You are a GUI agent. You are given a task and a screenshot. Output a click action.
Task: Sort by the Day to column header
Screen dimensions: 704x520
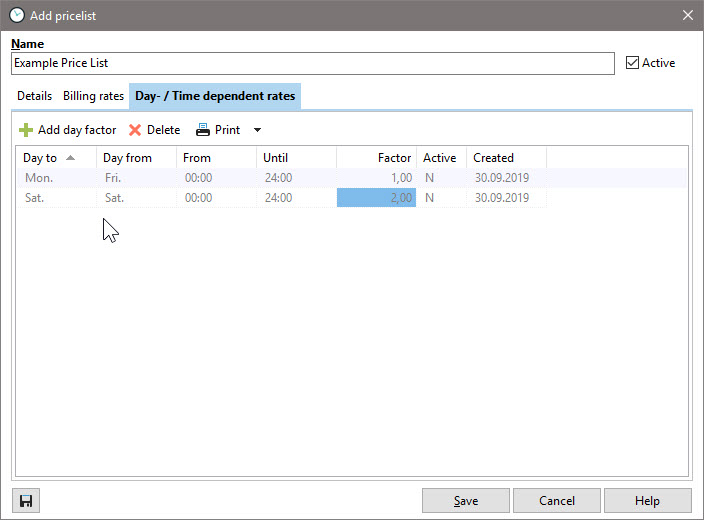(48, 158)
